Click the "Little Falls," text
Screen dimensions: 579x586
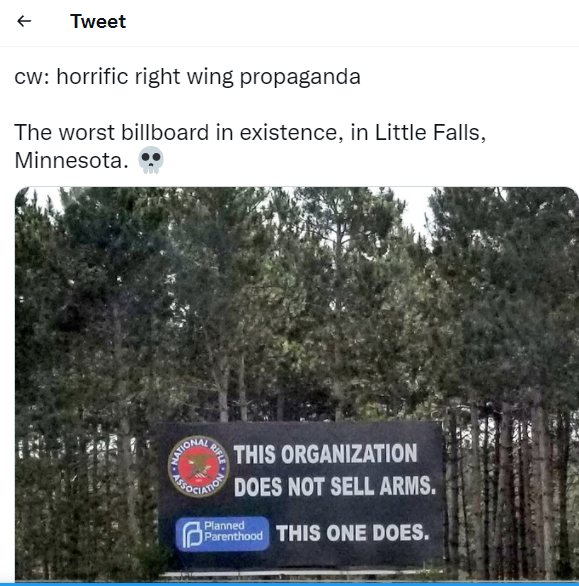430,132
